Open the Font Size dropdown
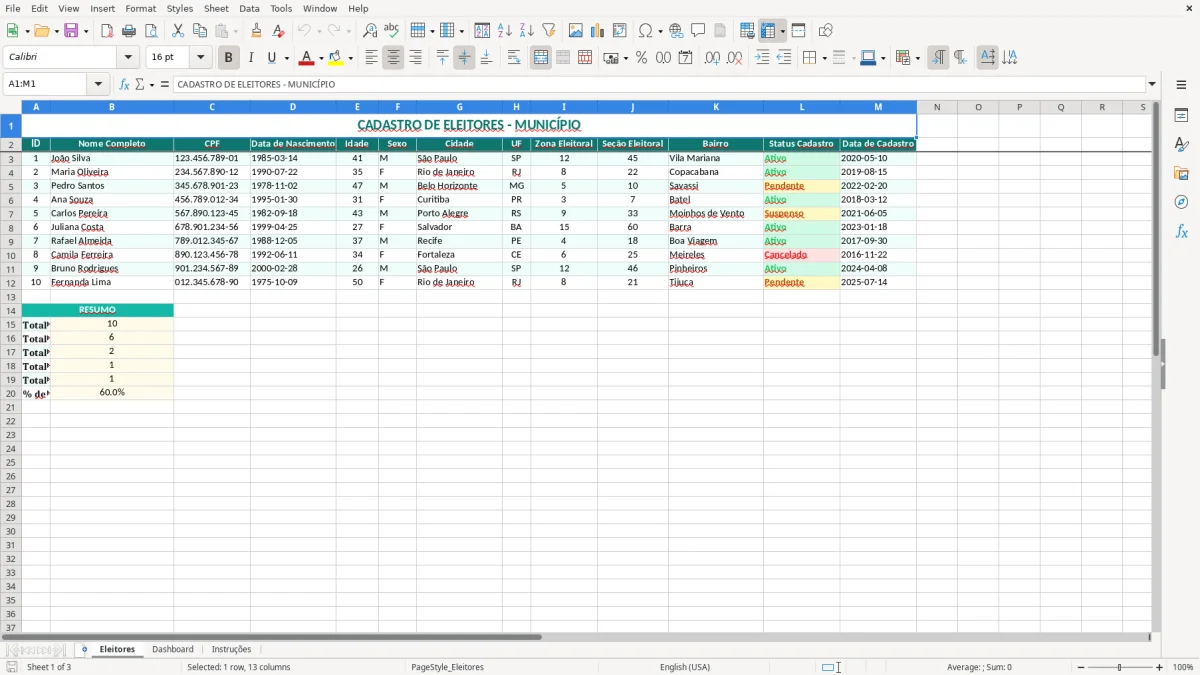The width and height of the screenshot is (1200, 675). 200,58
